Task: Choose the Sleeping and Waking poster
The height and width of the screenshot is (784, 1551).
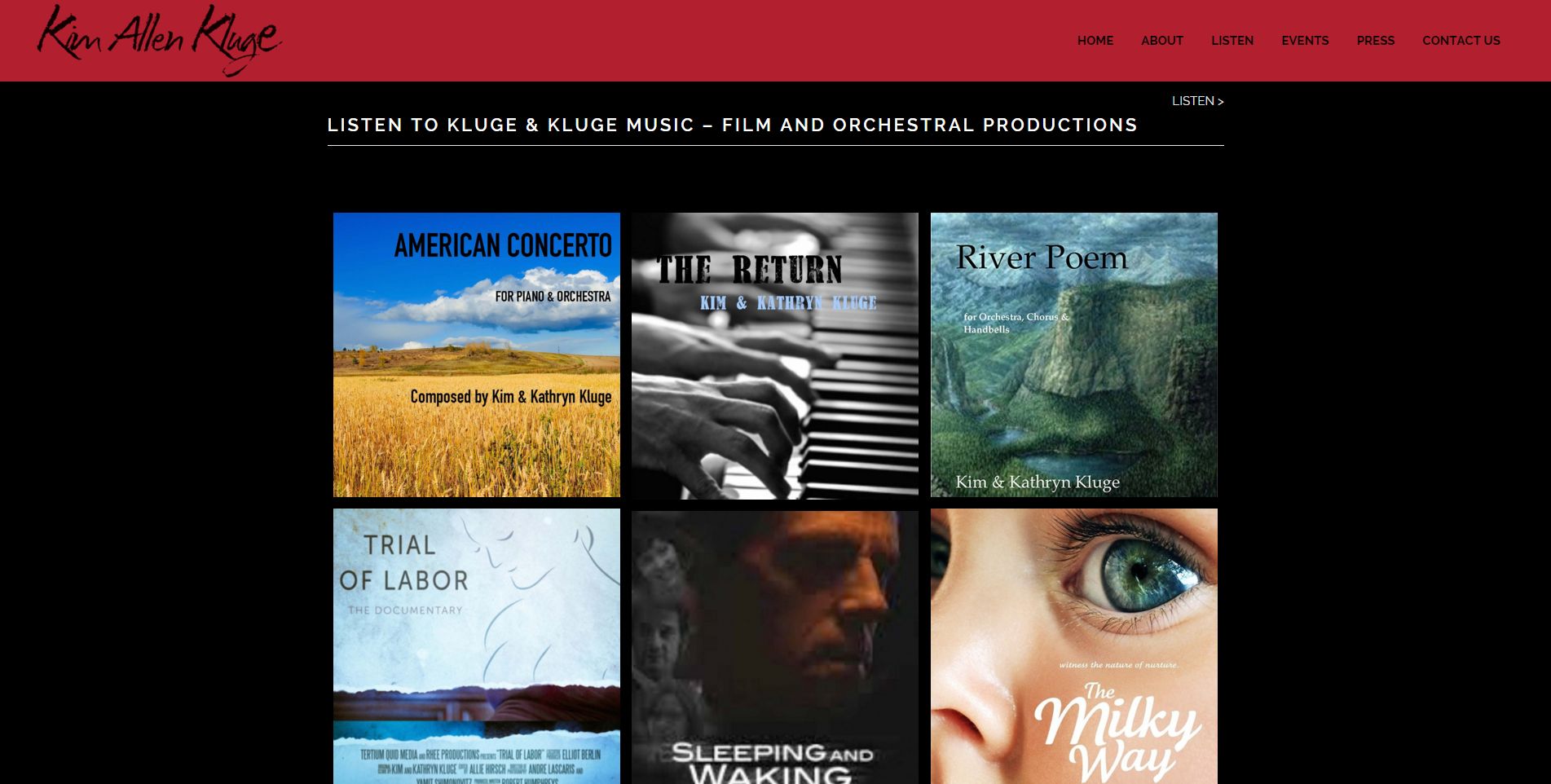Action: coord(775,646)
